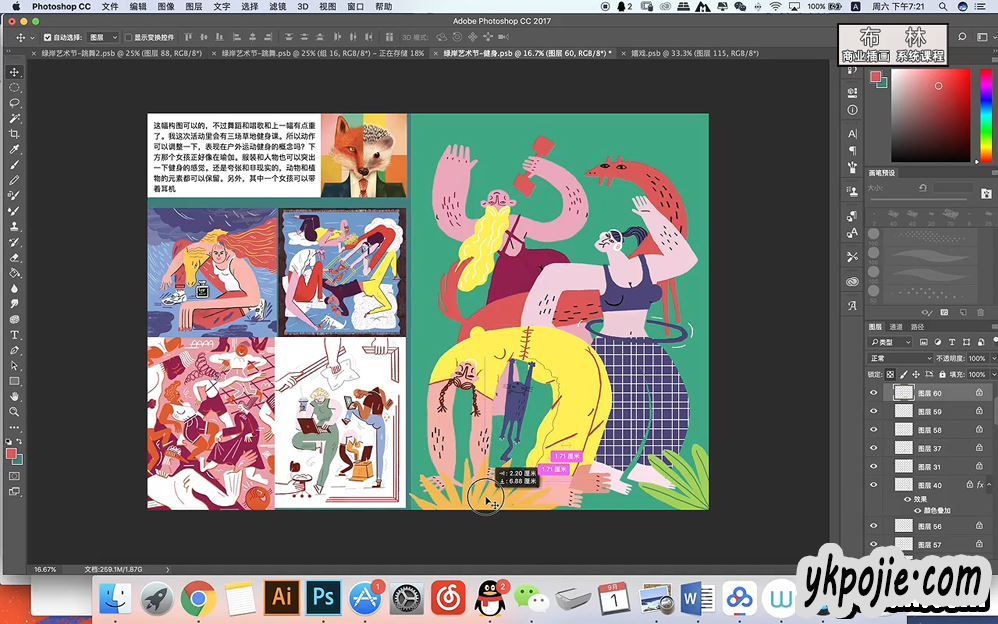Open the 正常 blend mode dropdown
This screenshot has height=624, width=998.
900,358
